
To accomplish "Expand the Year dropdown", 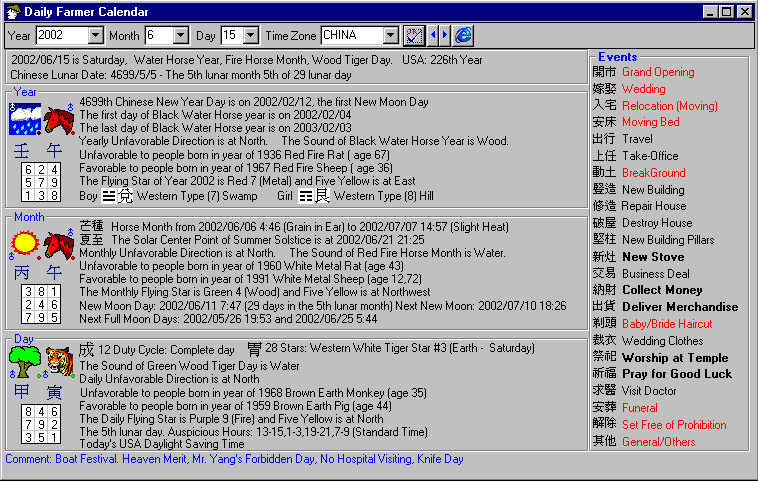I will (96, 35).
